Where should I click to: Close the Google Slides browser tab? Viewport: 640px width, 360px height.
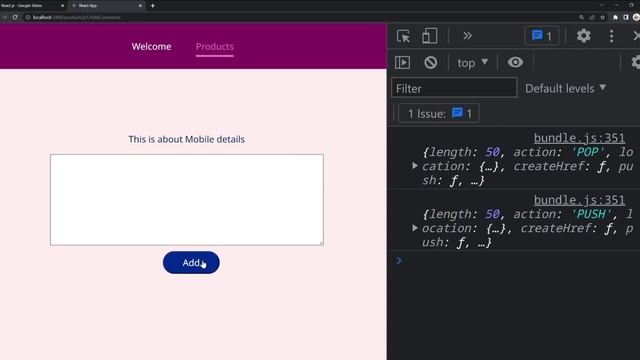pyautogui.click(x=62, y=6)
